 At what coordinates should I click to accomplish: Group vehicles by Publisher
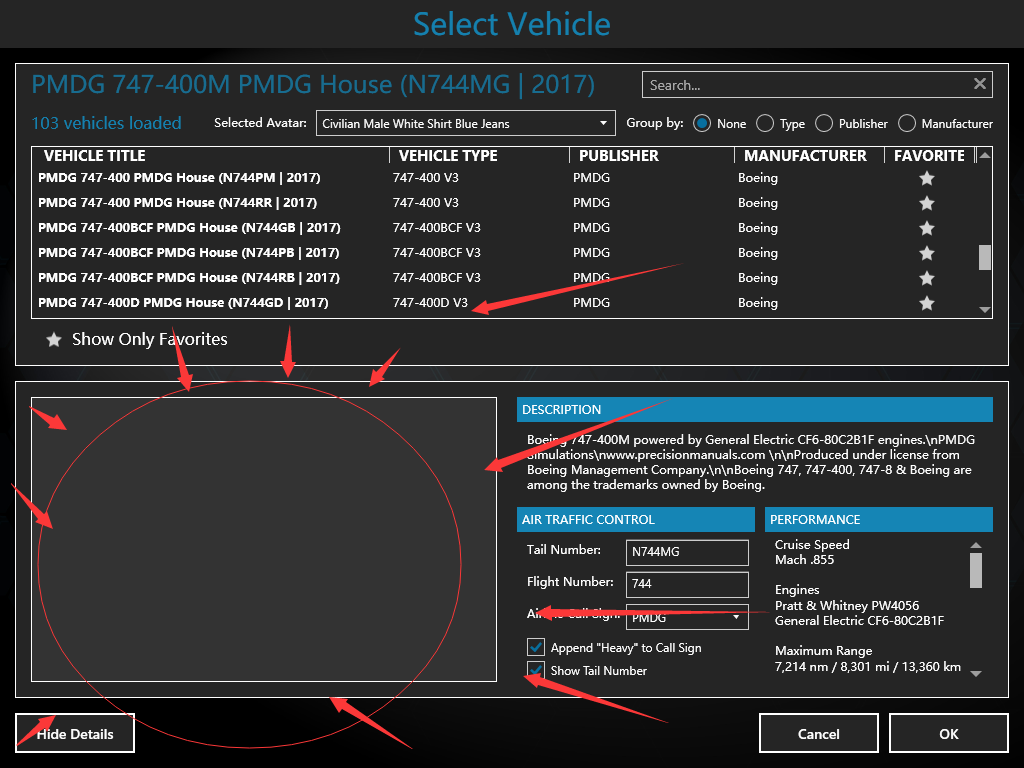[x=824, y=123]
